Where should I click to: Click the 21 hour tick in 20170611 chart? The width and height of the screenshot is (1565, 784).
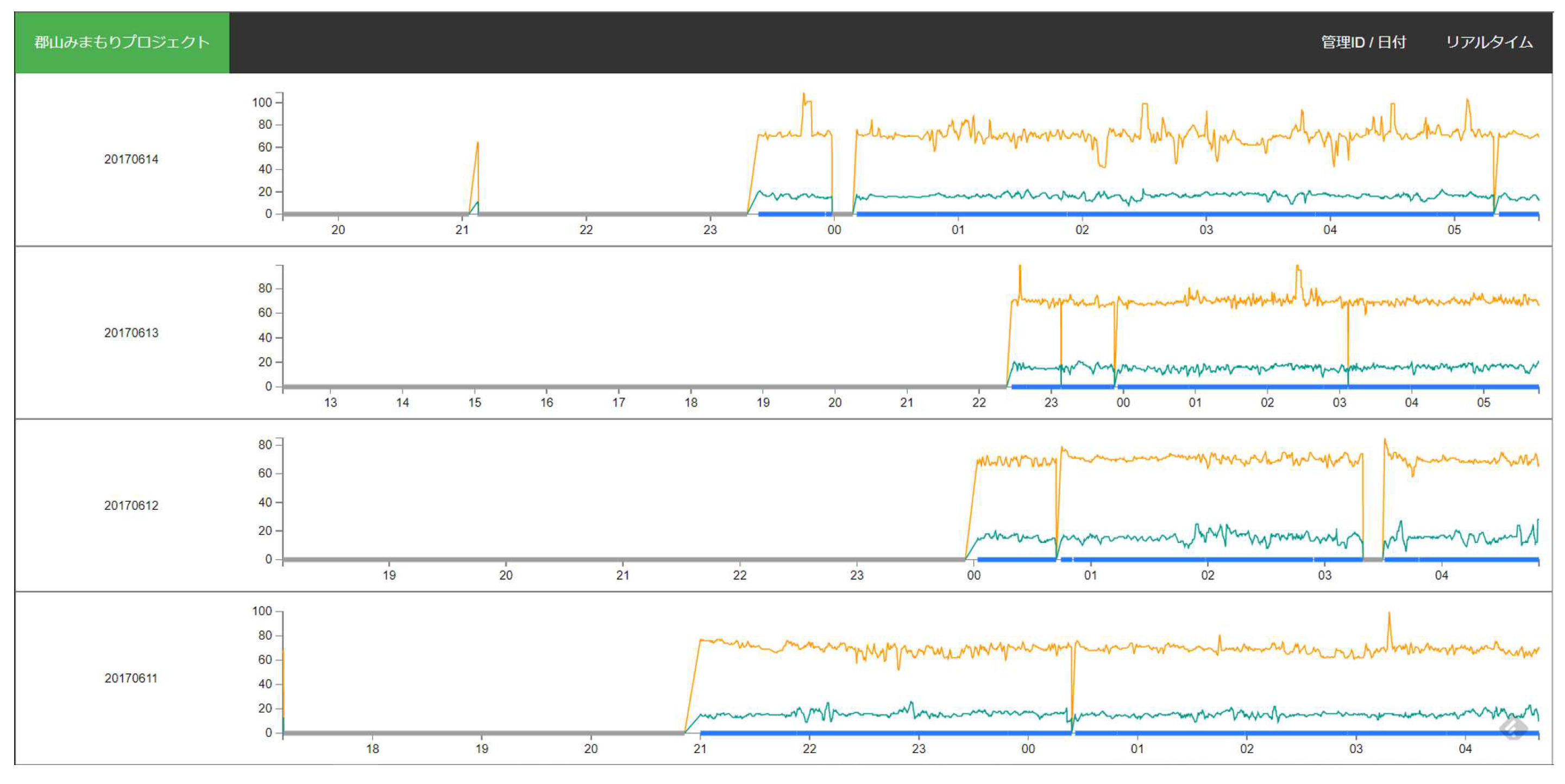tap(700, 749)
